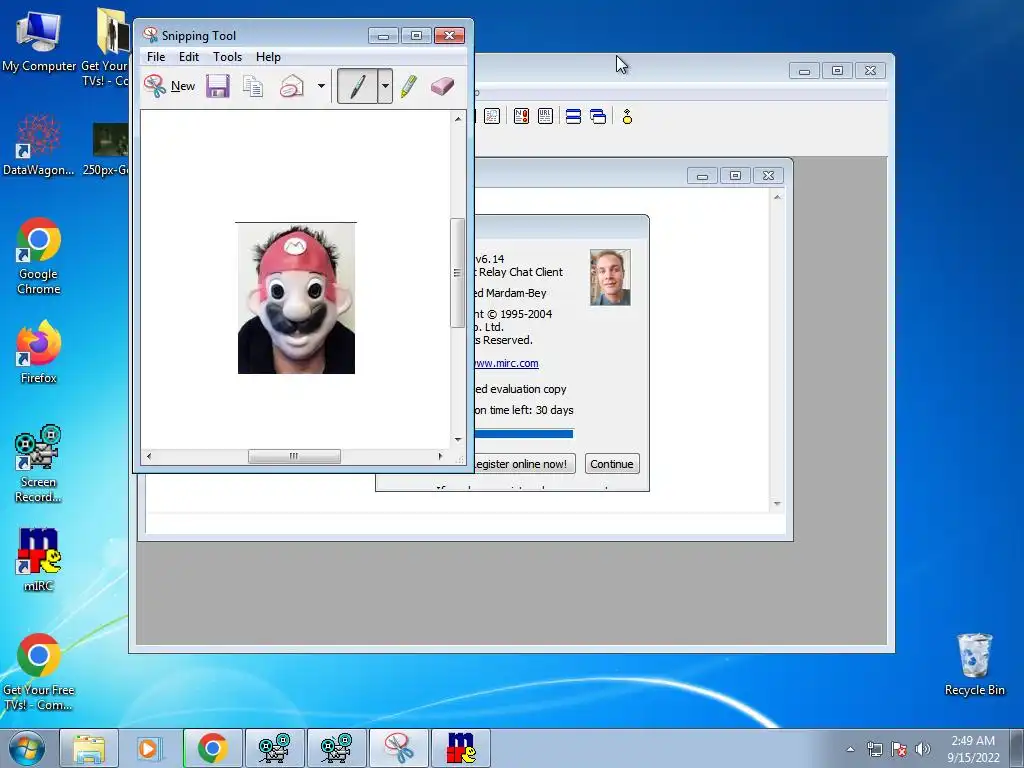Open Firefox desktop shortcut

pyautogui.click(x=39, y=353)
